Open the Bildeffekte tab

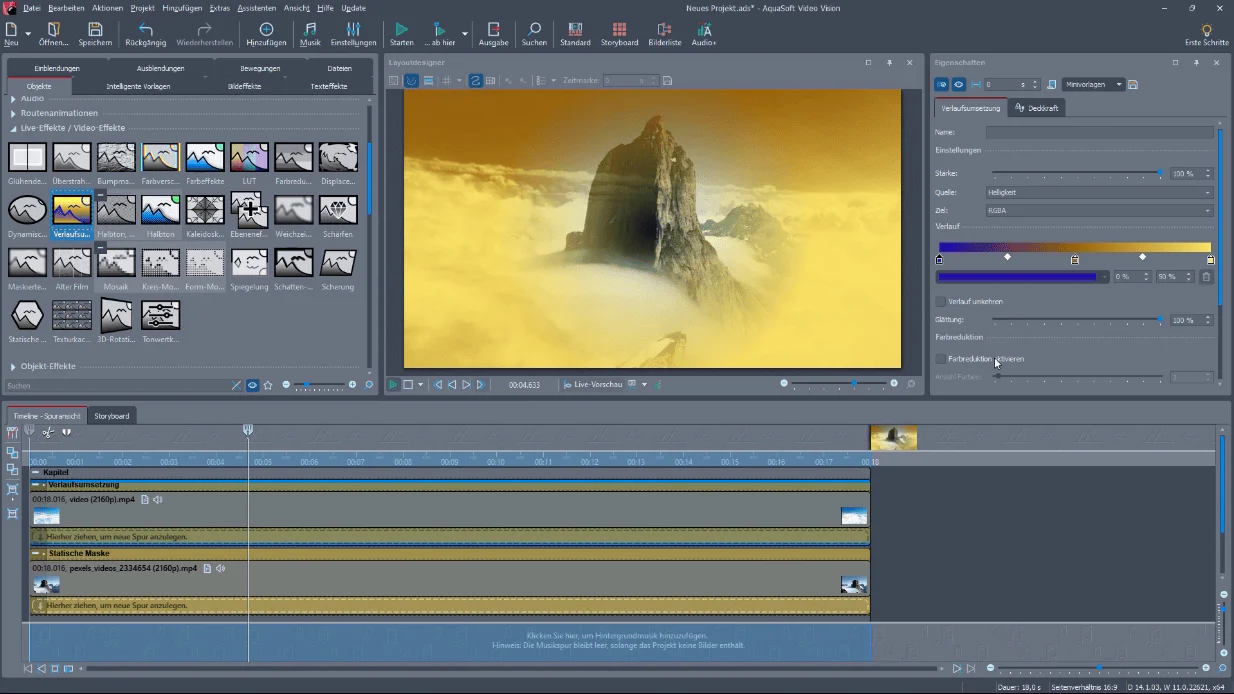(244, 86)
